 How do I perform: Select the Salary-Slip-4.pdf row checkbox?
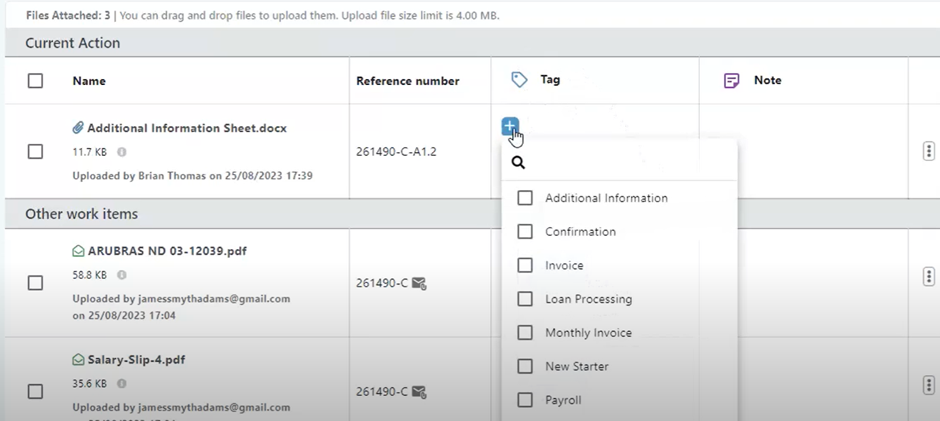(x=35, y=392)
